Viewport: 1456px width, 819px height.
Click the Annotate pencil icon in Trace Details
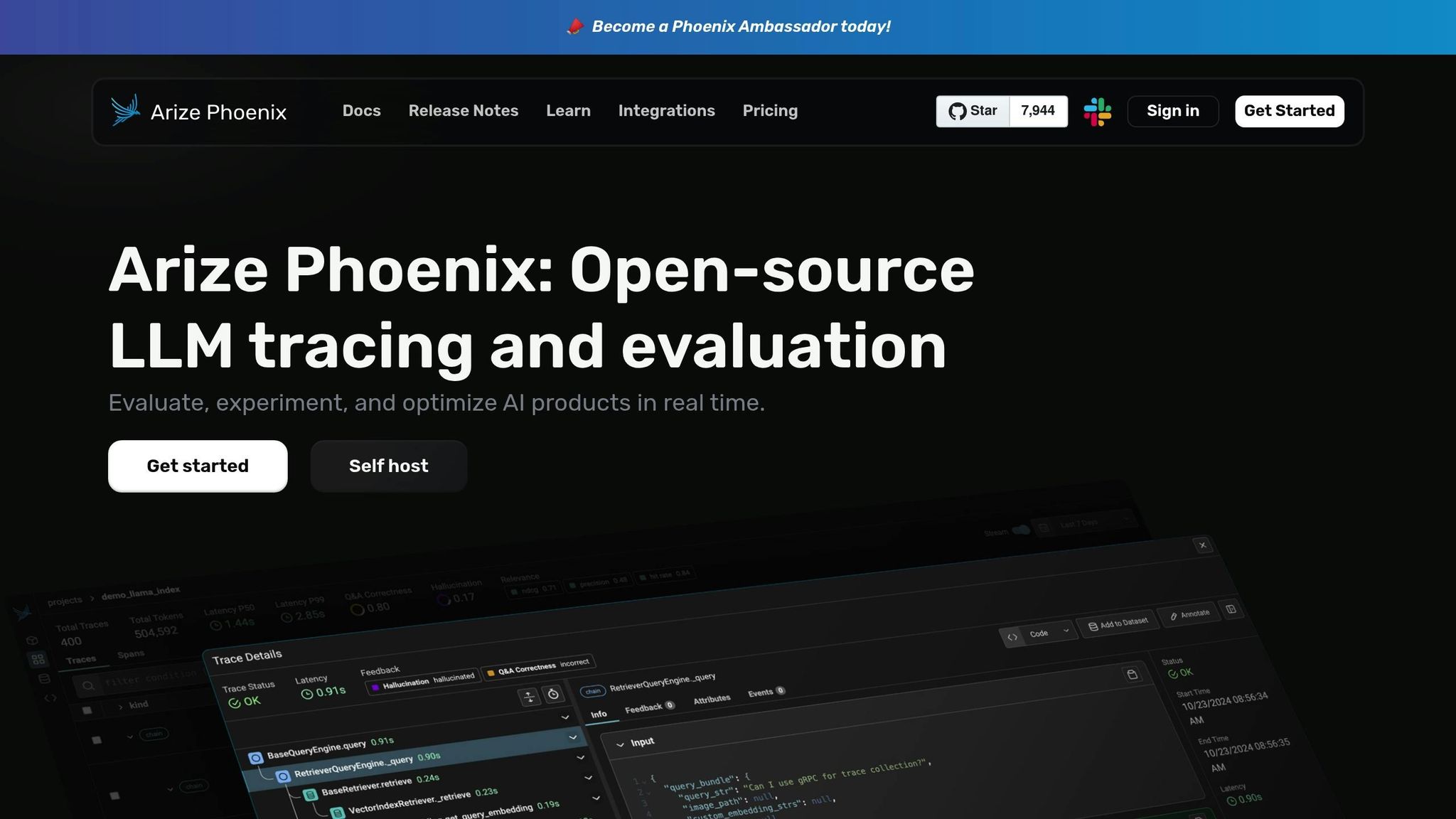click(1174, 617)
